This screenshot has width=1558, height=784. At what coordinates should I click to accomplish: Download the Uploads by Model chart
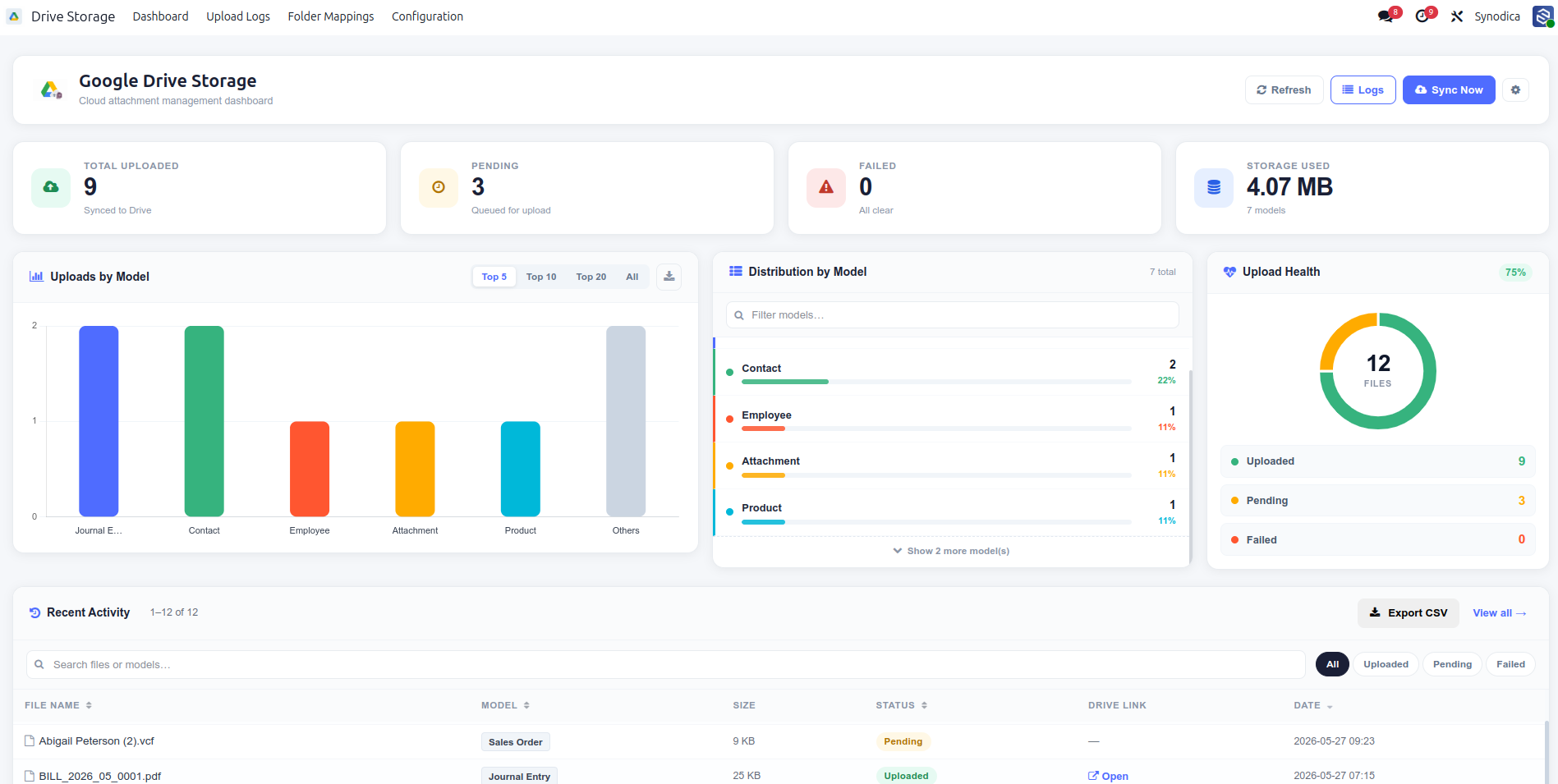pyautogui.click(x=669, y=277)
